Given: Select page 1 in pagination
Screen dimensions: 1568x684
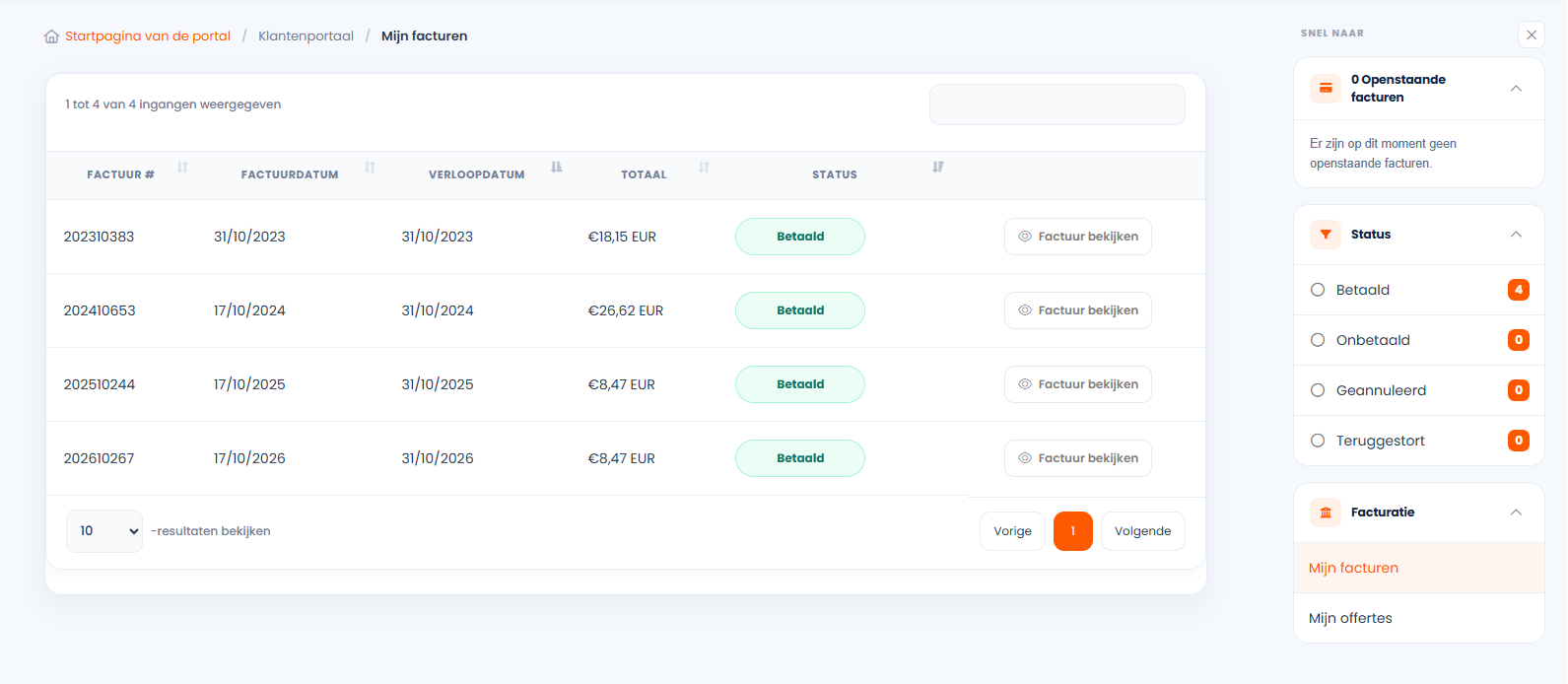Looking at the screenshot, I should (1073, 531).
